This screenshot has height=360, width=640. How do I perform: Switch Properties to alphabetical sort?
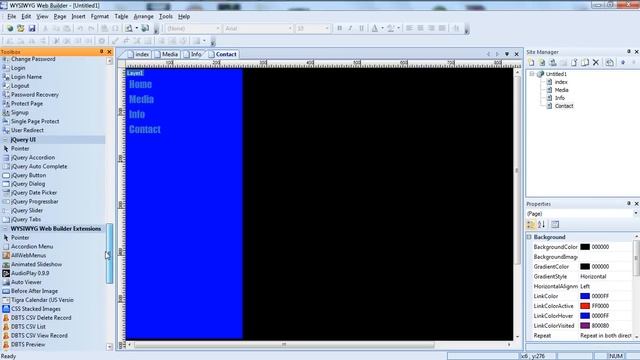click(542, 224)
